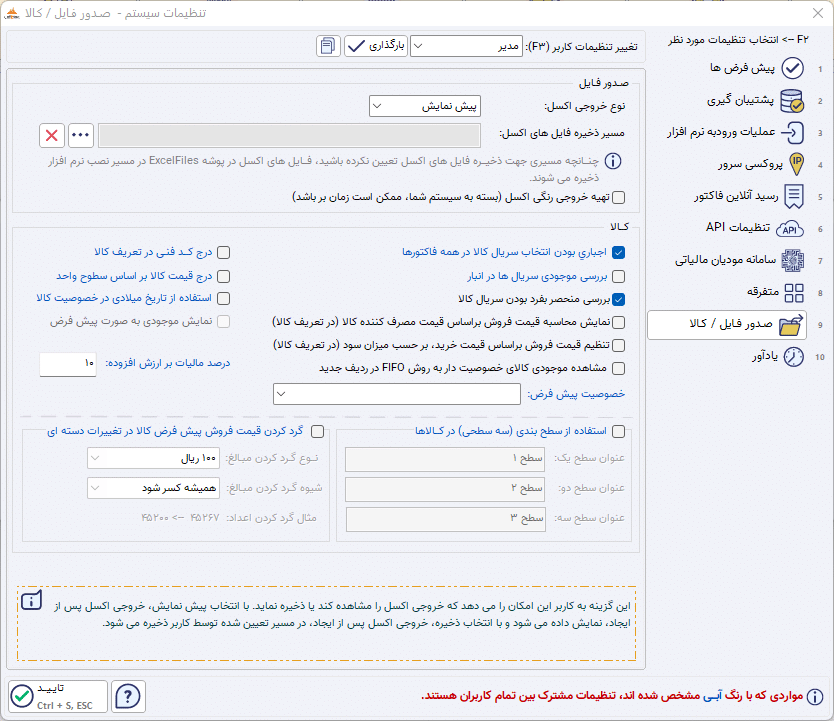This screenshot has height=721, width=834.
Task: Click the بارگذاری load button
Action: coord(376,46)
